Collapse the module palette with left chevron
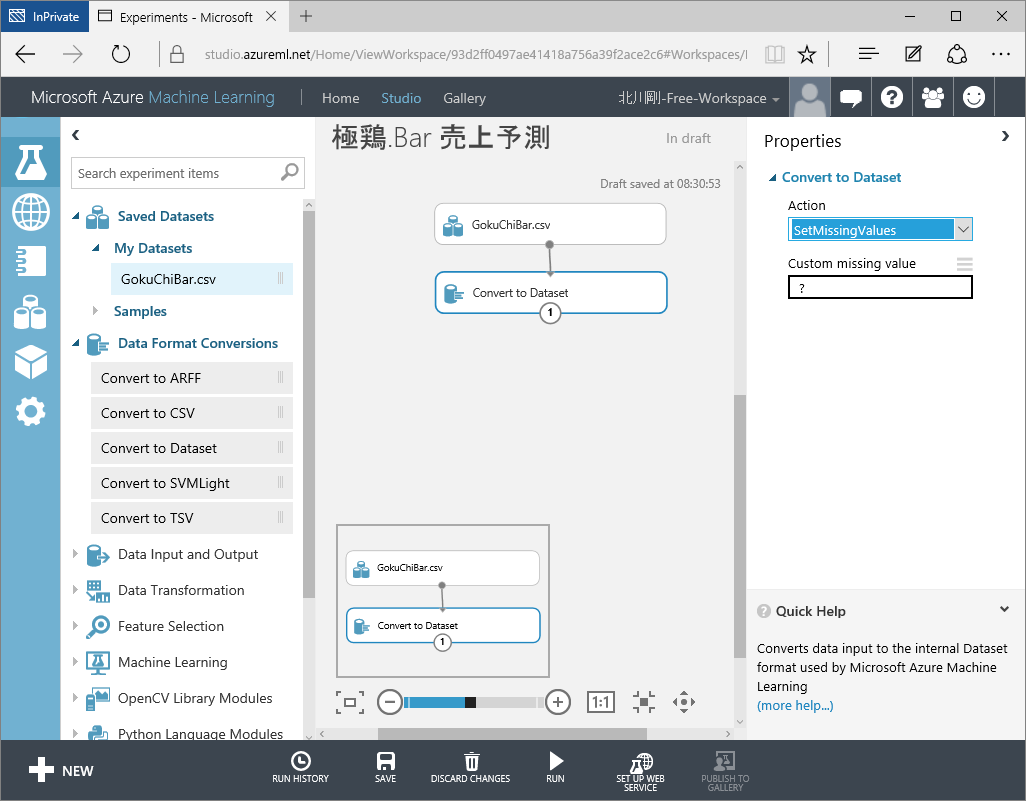This screenshot has height=801, width=1026. (x=76, y=135)
